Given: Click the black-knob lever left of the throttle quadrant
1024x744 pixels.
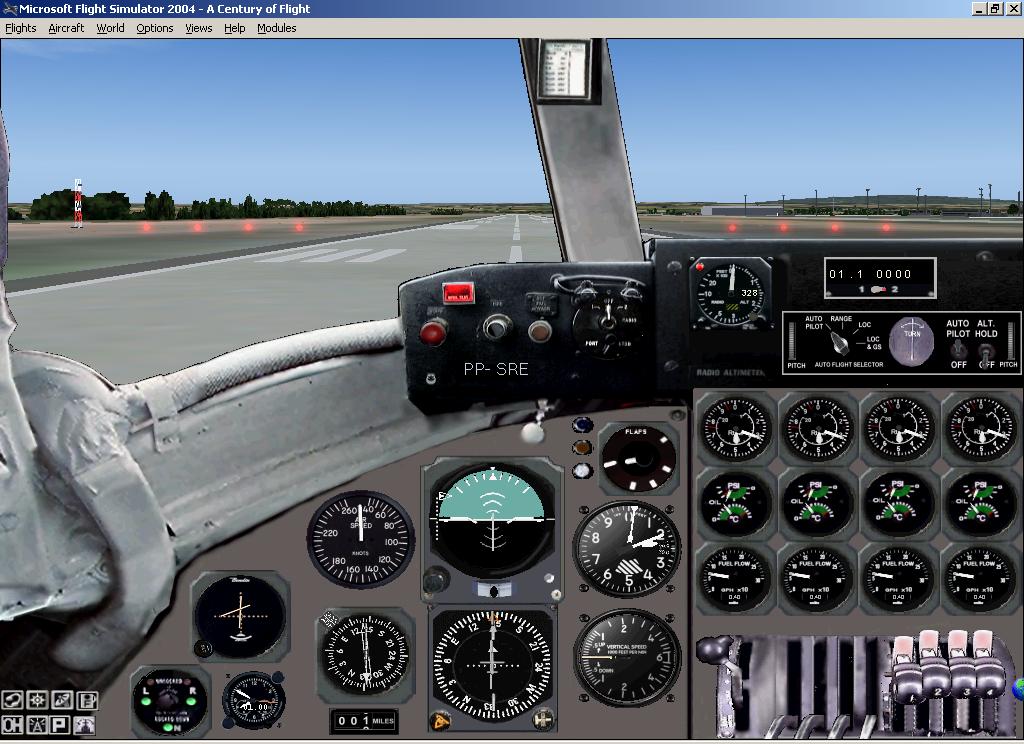Looking at the screenshot, I should [713, 650].
